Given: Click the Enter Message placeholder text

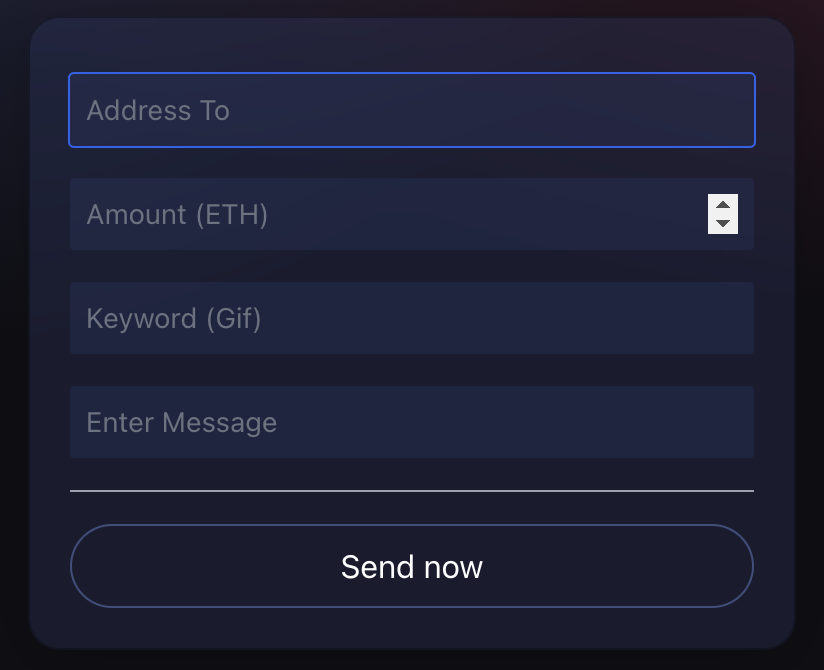Looking at the screenshot, I should click(x=182, y=422).
